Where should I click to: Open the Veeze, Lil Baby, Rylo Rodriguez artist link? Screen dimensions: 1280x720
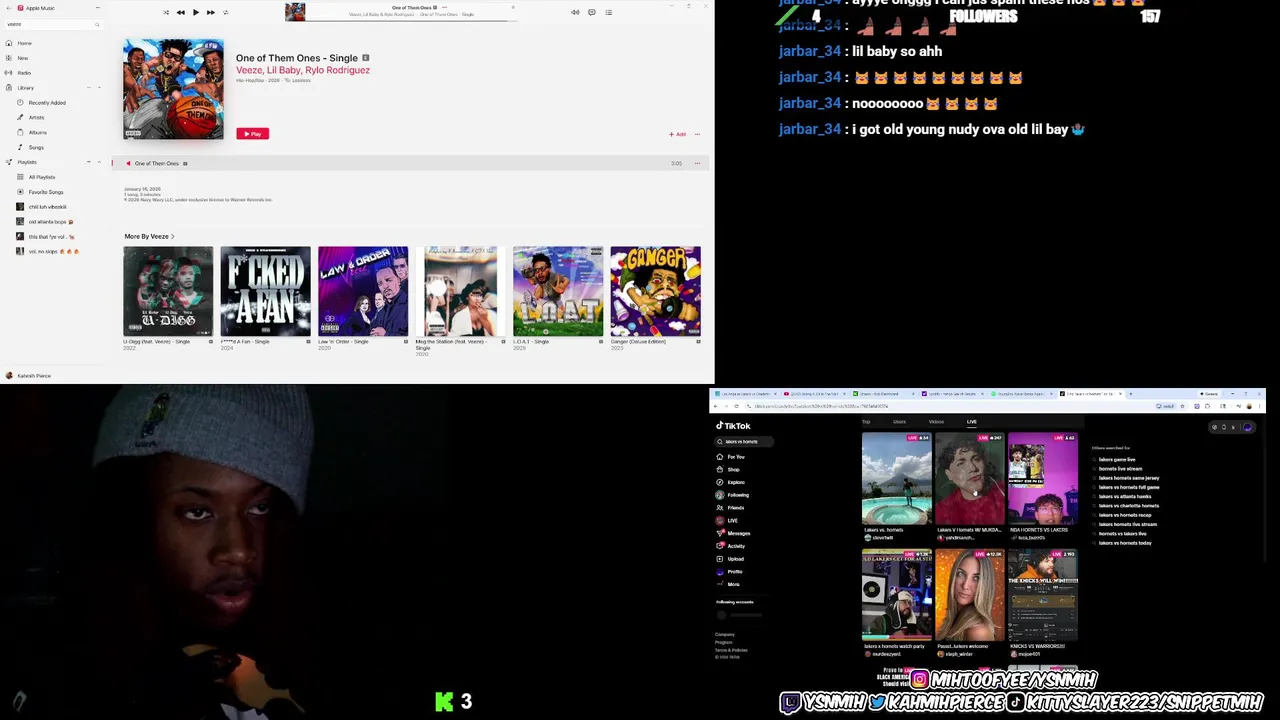[x=303, y=70]
